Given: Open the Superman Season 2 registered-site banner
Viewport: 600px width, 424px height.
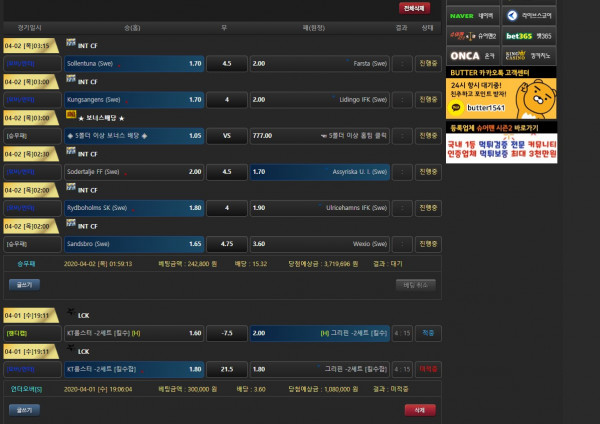Looking at the screenshot, I should click(501, 146).
